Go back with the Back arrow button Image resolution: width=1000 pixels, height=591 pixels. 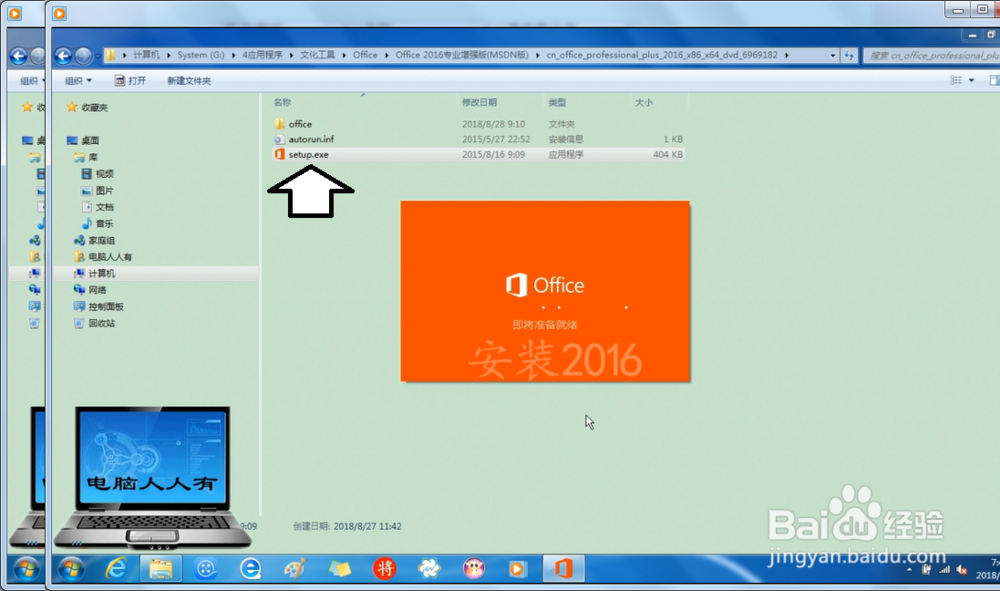[x=62, y=56]
